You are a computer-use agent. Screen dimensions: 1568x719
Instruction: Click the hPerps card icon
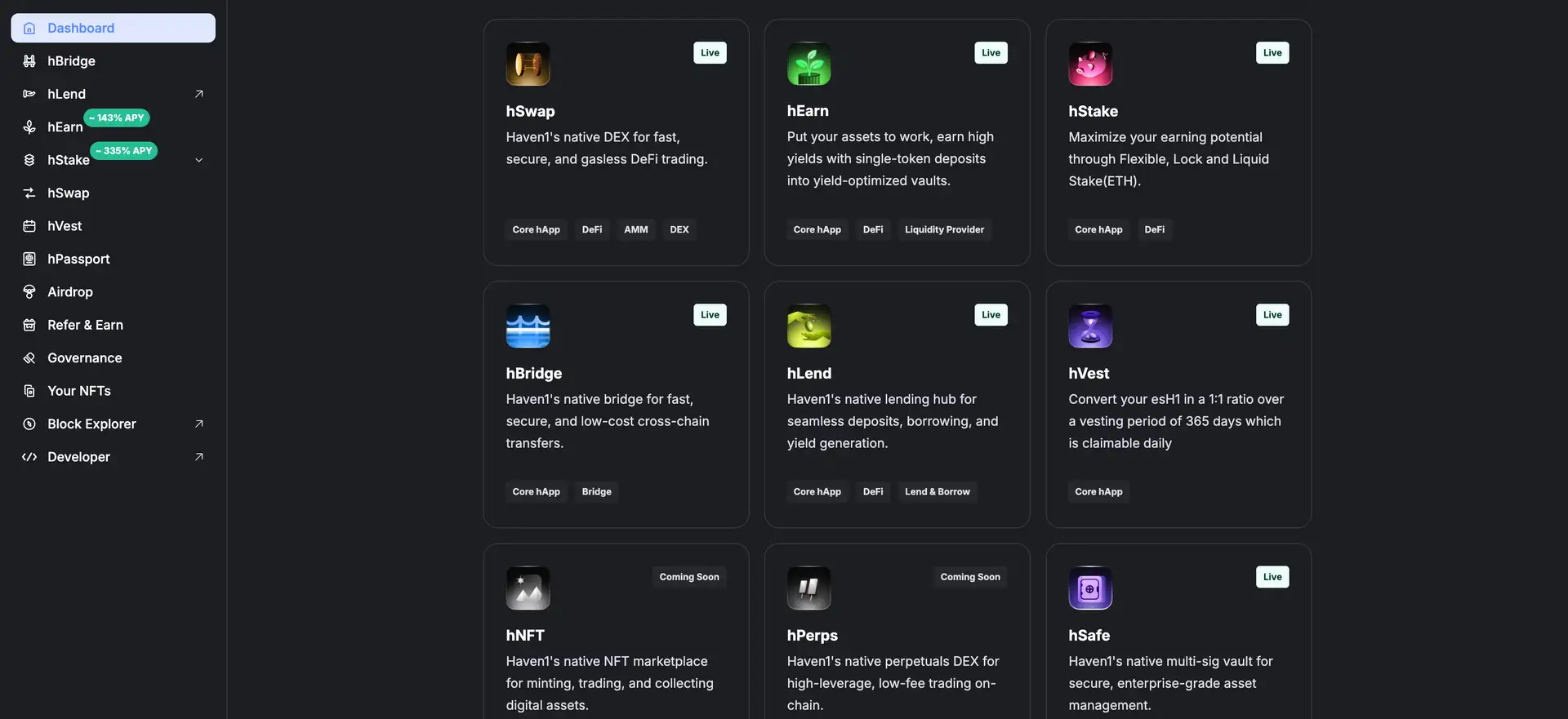tap(808, 588)
